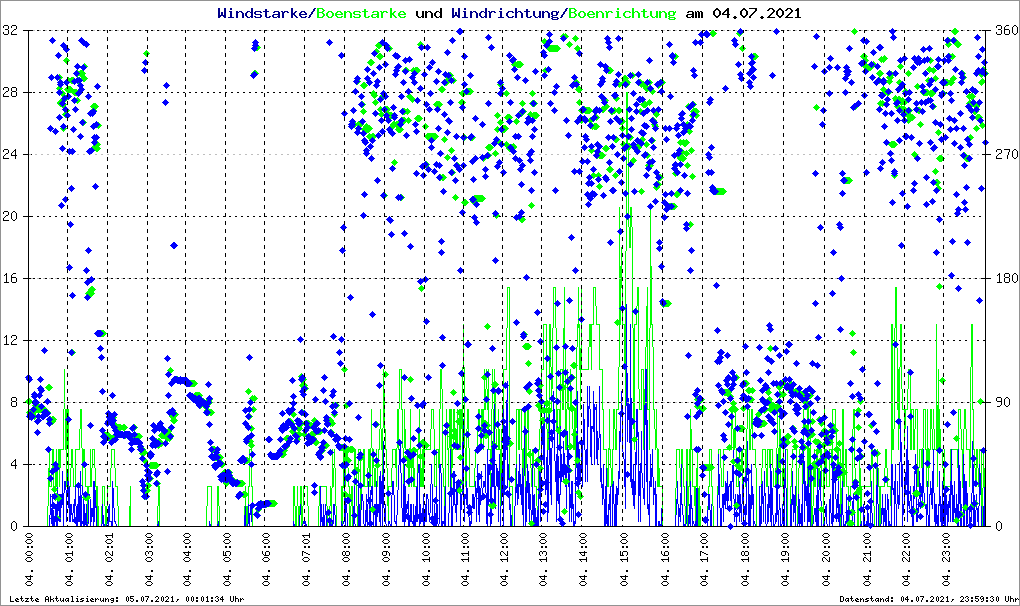Click the time axis label '04. 11:00'
The image size is (1020, 606).
(x=464, y=559)
